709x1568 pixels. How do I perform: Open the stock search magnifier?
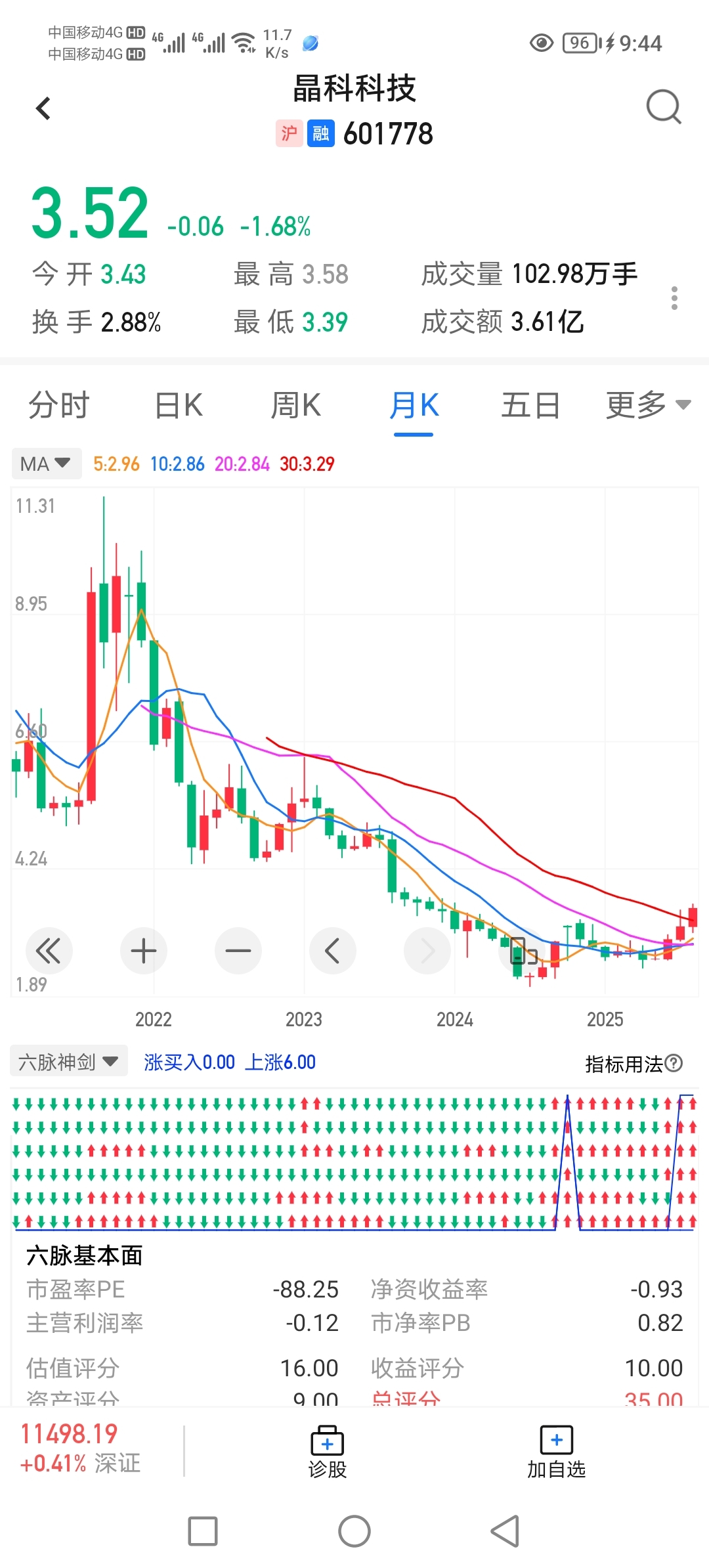tap(664, 107)
